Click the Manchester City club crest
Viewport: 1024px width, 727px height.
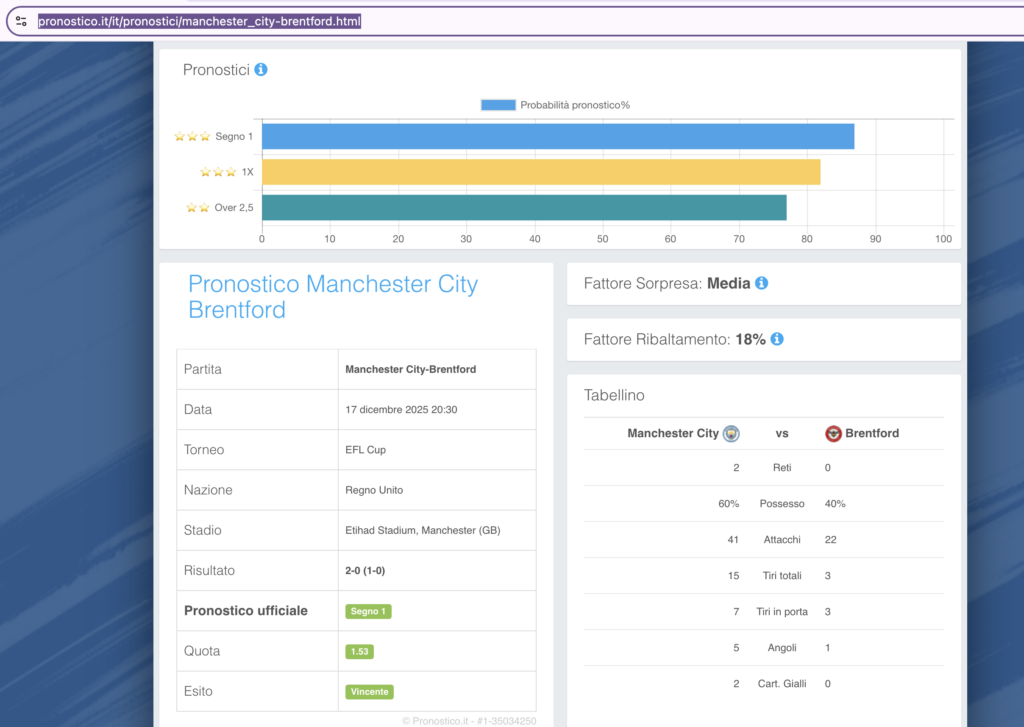731,434
